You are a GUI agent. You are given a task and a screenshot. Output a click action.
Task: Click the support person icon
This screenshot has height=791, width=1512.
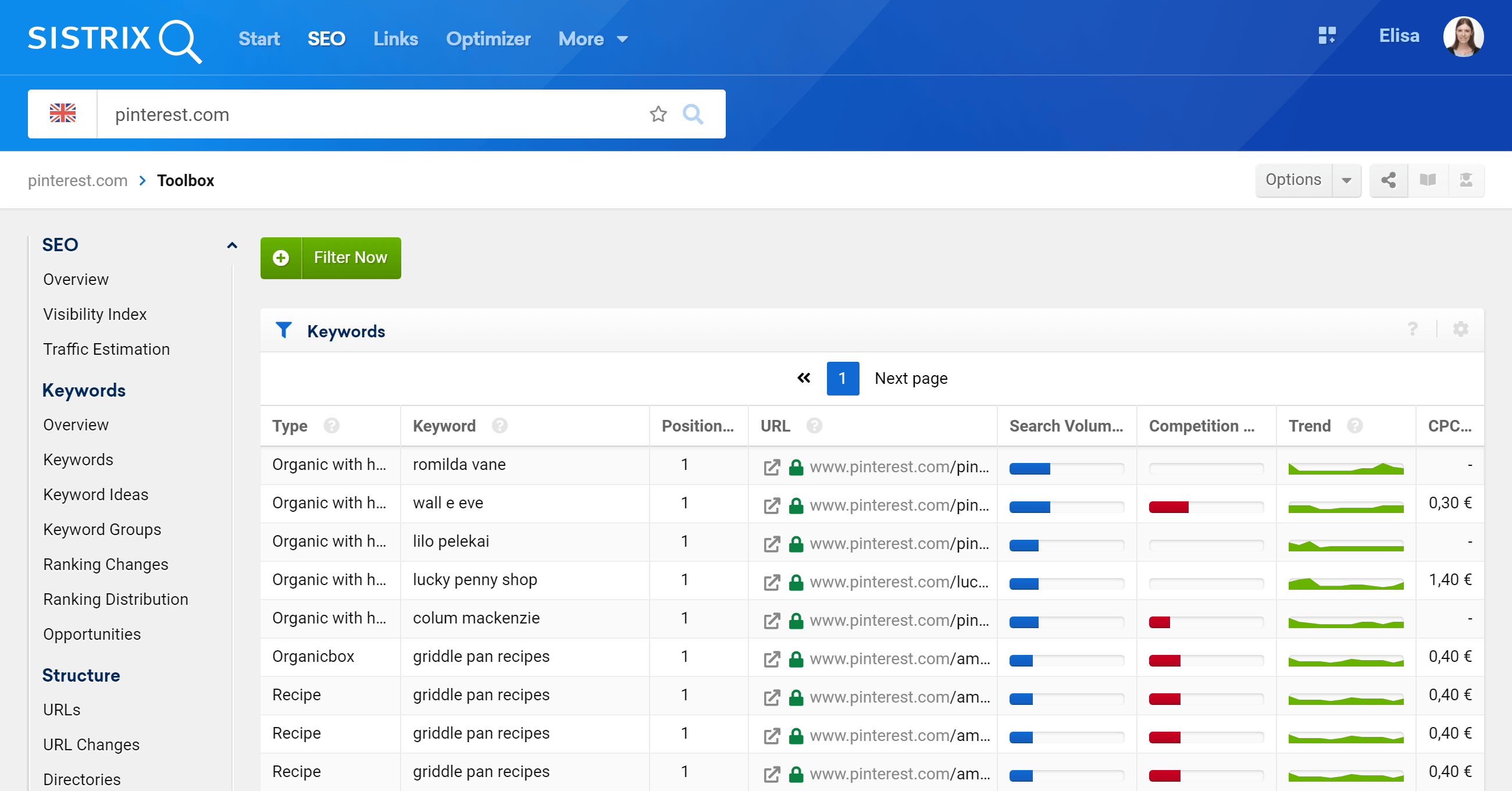1466,180
